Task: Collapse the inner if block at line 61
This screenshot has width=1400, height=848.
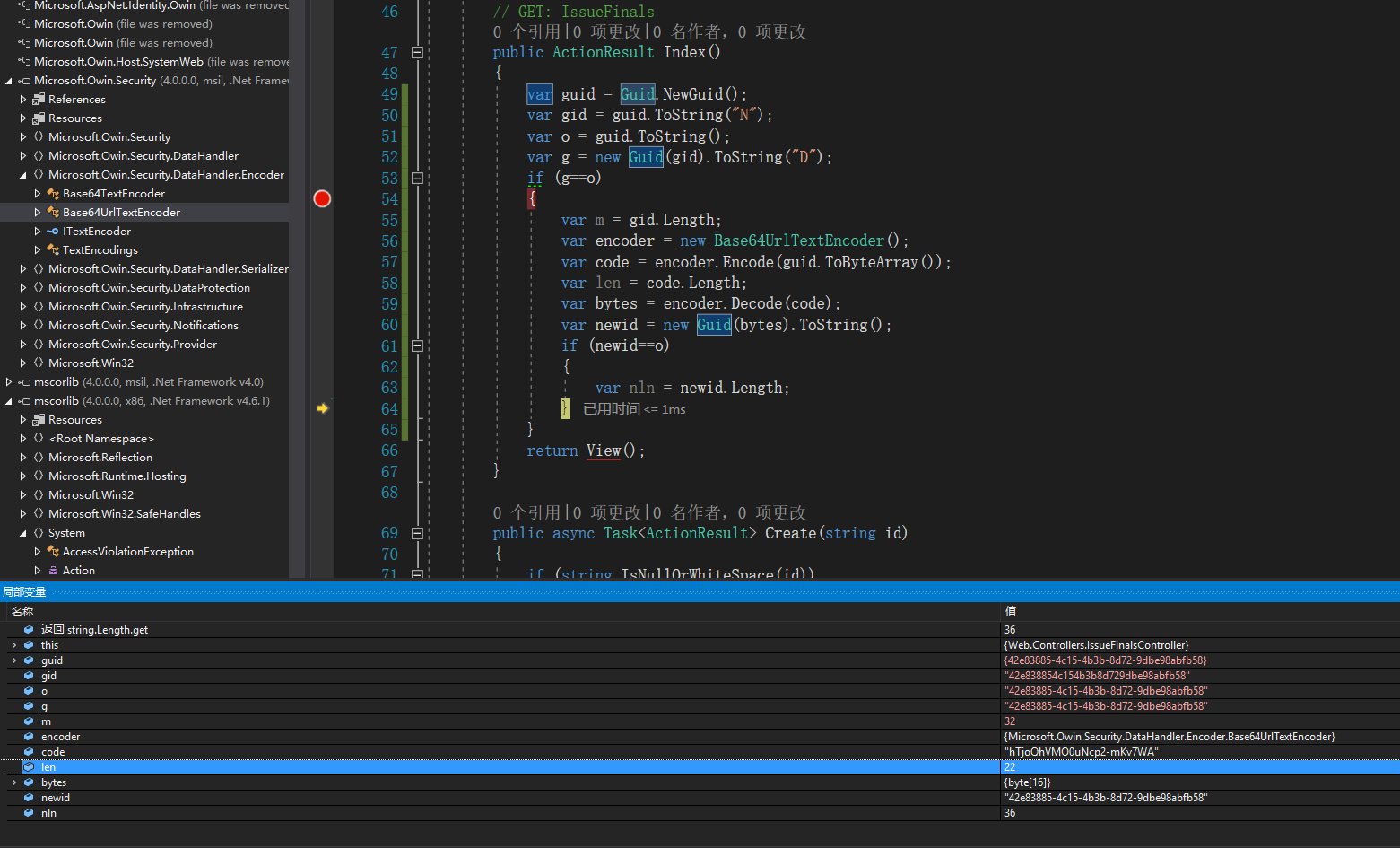Action: click(417, 345)
